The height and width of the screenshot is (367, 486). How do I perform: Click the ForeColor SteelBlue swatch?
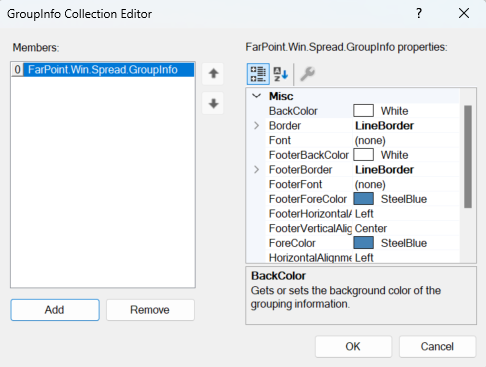pos(363,243)
